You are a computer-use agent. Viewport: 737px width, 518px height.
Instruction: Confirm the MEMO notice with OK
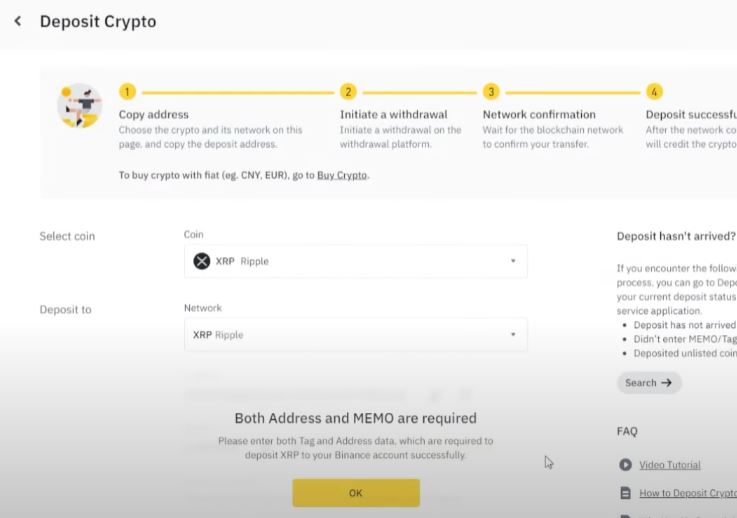(x=356, y=493)
